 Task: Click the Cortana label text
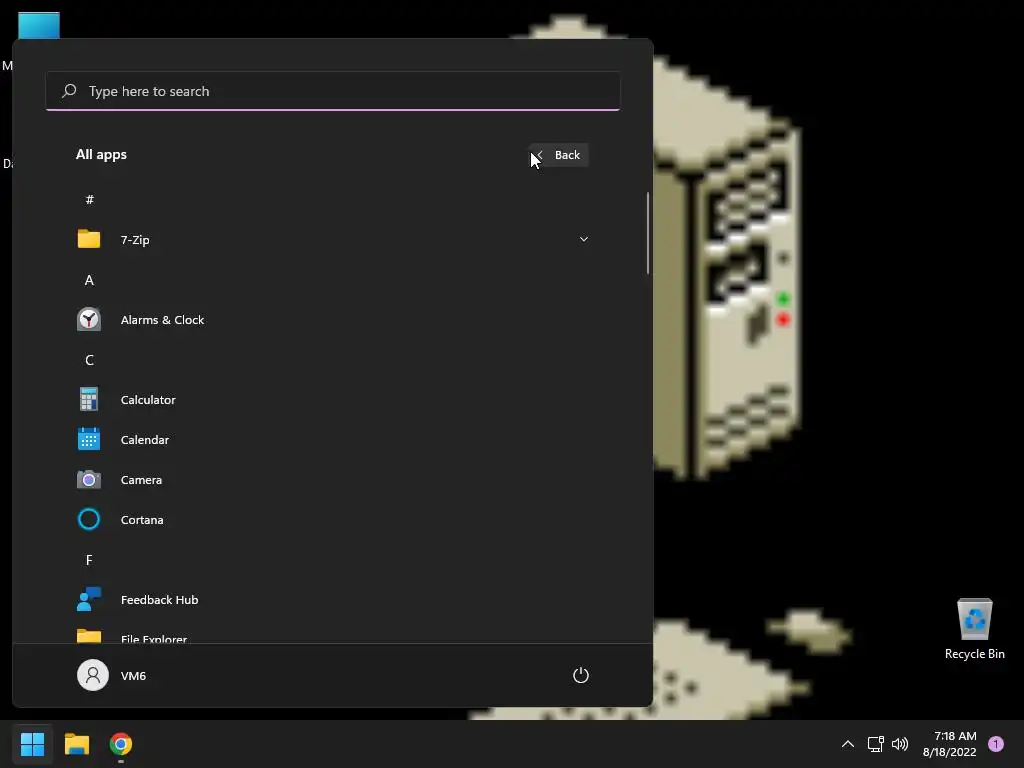point(142,520)
